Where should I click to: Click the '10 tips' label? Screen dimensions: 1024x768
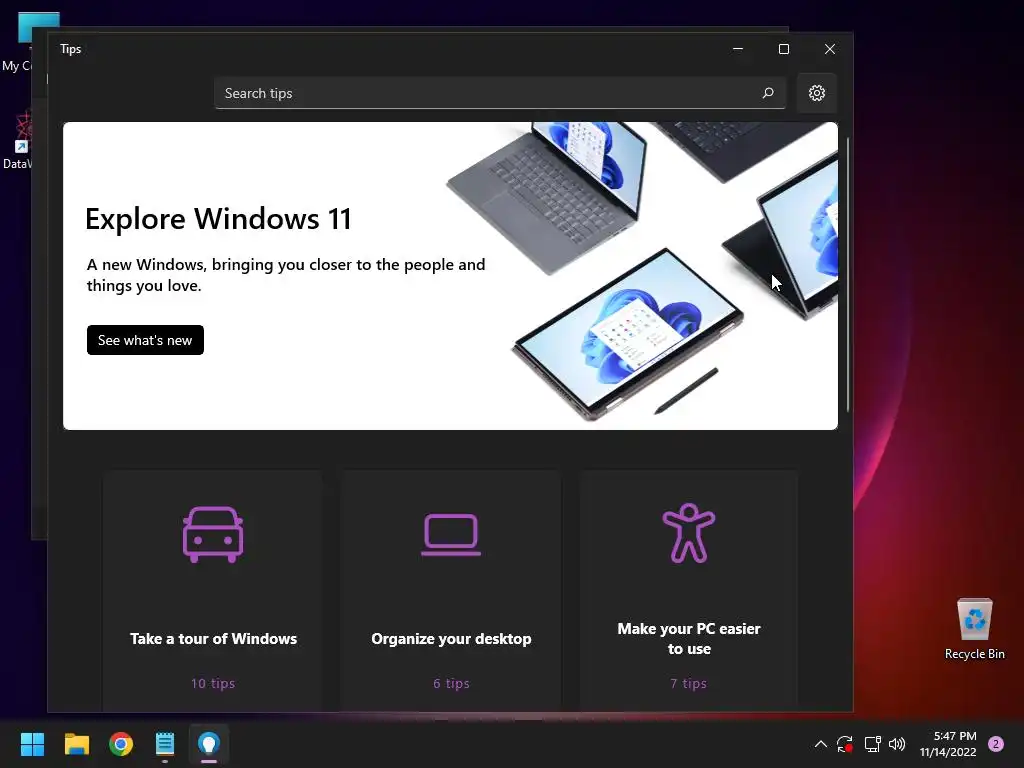(213, 683)
